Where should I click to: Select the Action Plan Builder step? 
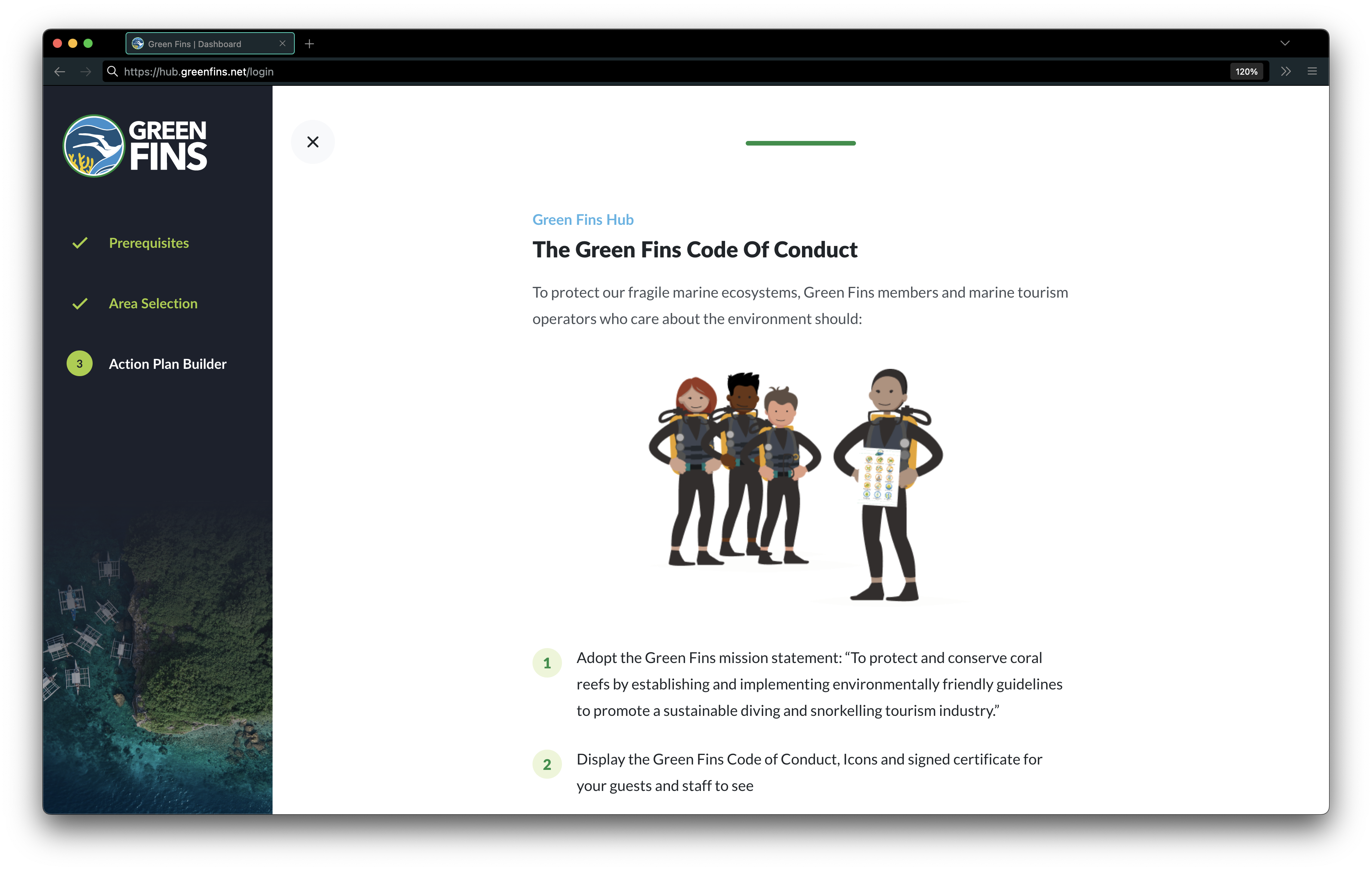tap(168, 363)
